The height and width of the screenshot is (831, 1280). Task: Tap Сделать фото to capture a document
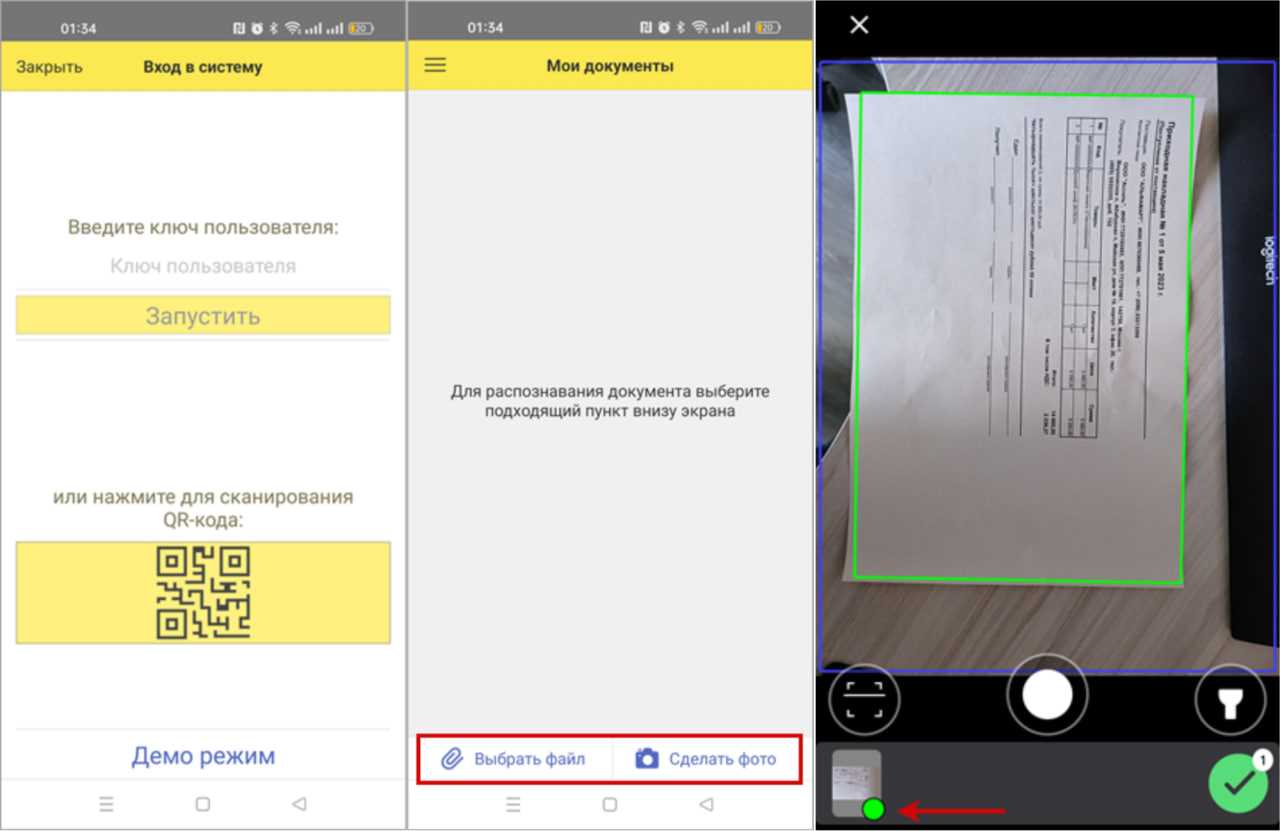point(706,760)
